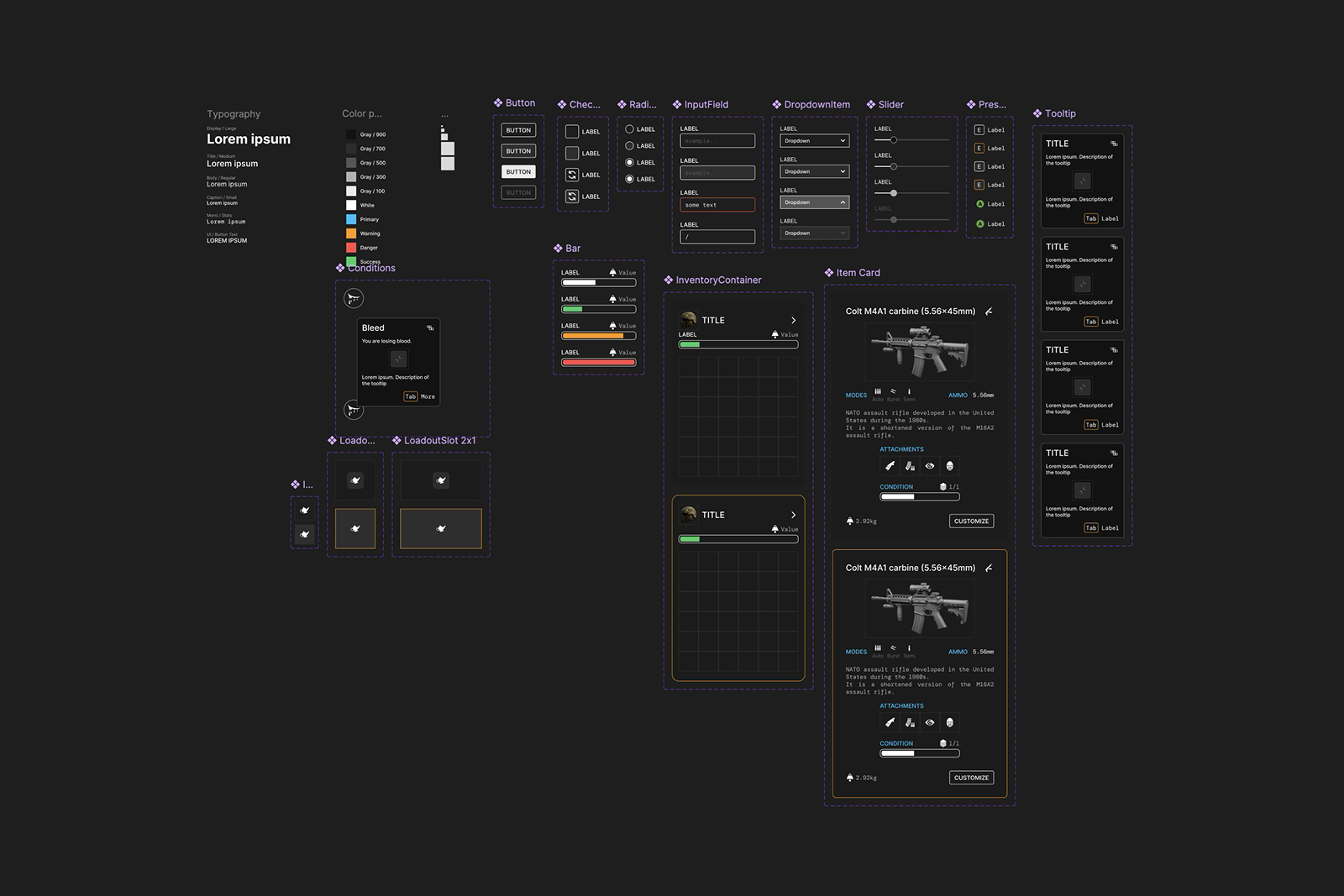Screen dimensions: 1344x896
Task: Click the white filled BUTTON variant
Action: (518, 172)
